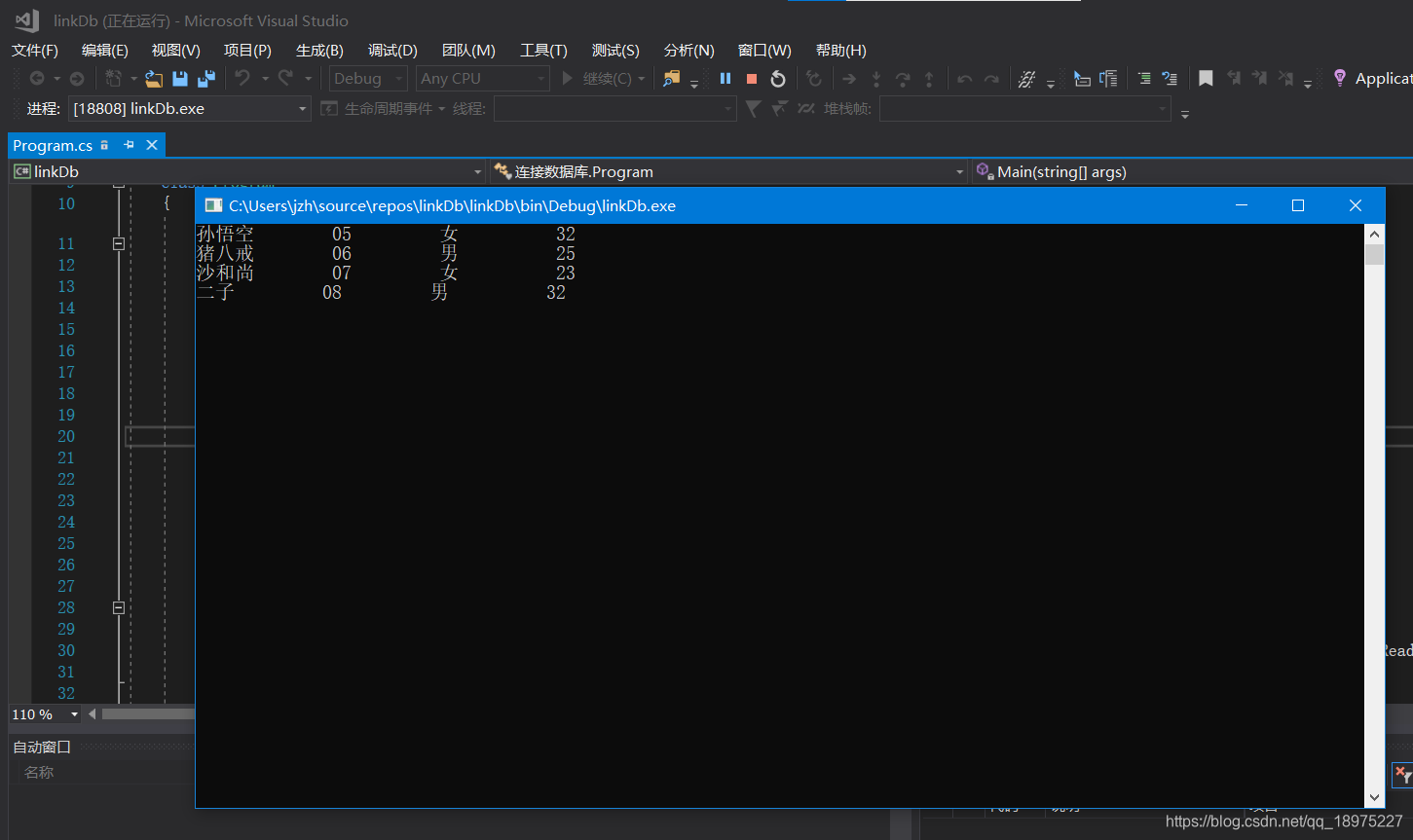This screenshot has height=840, width=1413.
Task: Click the Visual Studio logo icon
Action: click(27, 20)
